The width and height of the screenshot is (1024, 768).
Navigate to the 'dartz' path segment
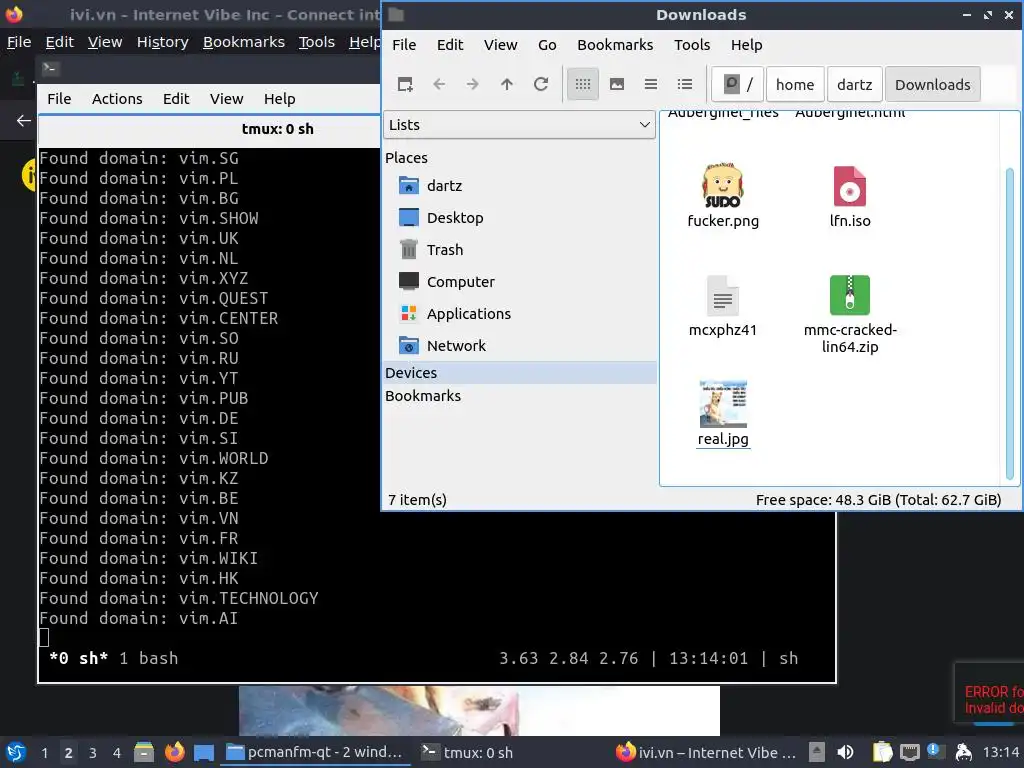click(854, 84)
